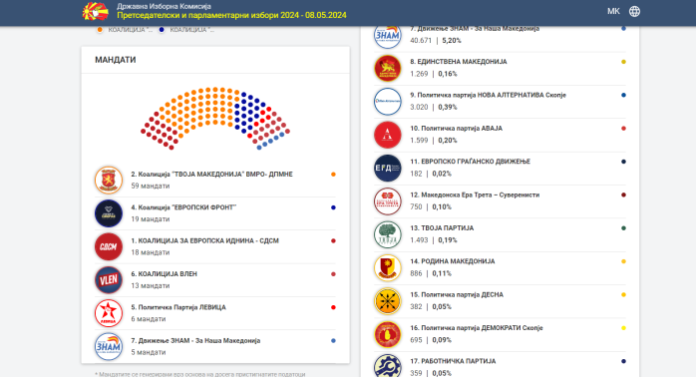Select the СДСМ red party logo
This screenshot has height=385, width=696.
(x=108, y=246)
